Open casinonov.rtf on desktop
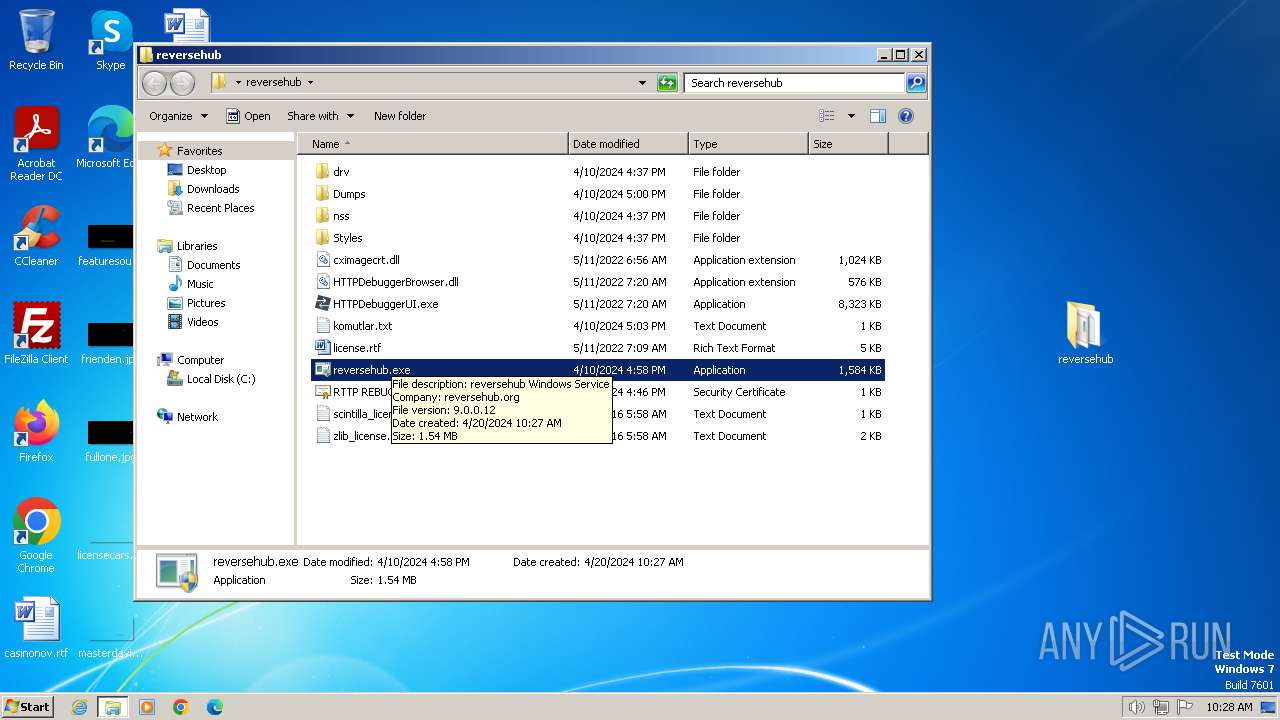Screen dimensions: 1280x720 [36, 628]
